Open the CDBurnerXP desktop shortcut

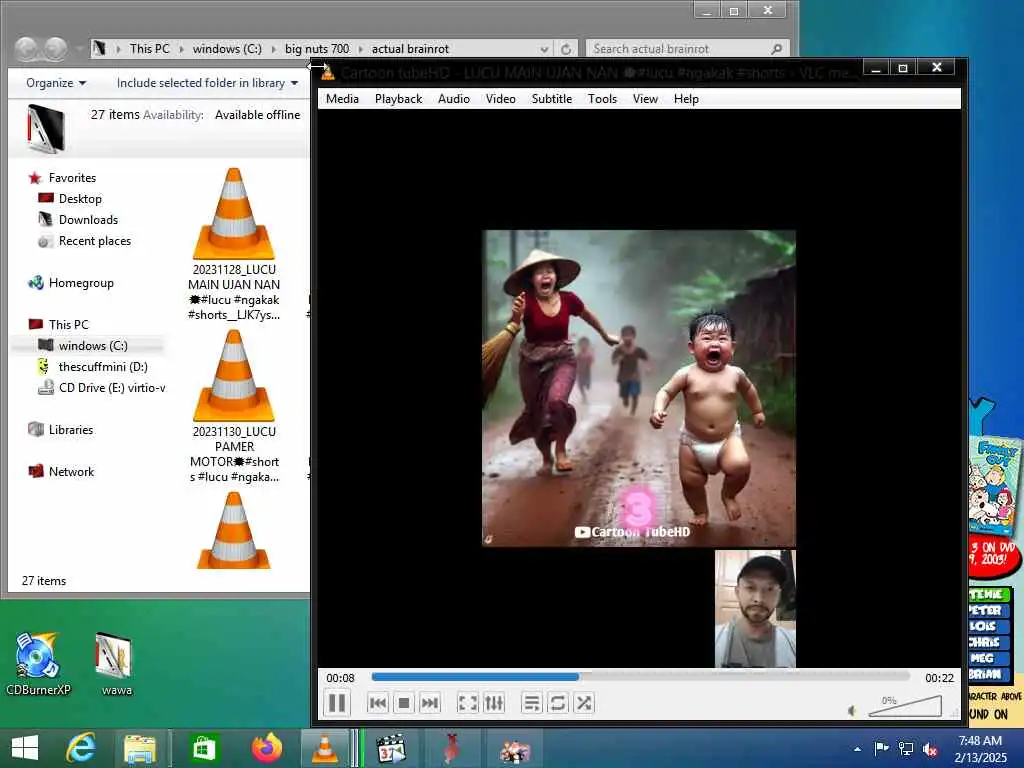(38, 664)
